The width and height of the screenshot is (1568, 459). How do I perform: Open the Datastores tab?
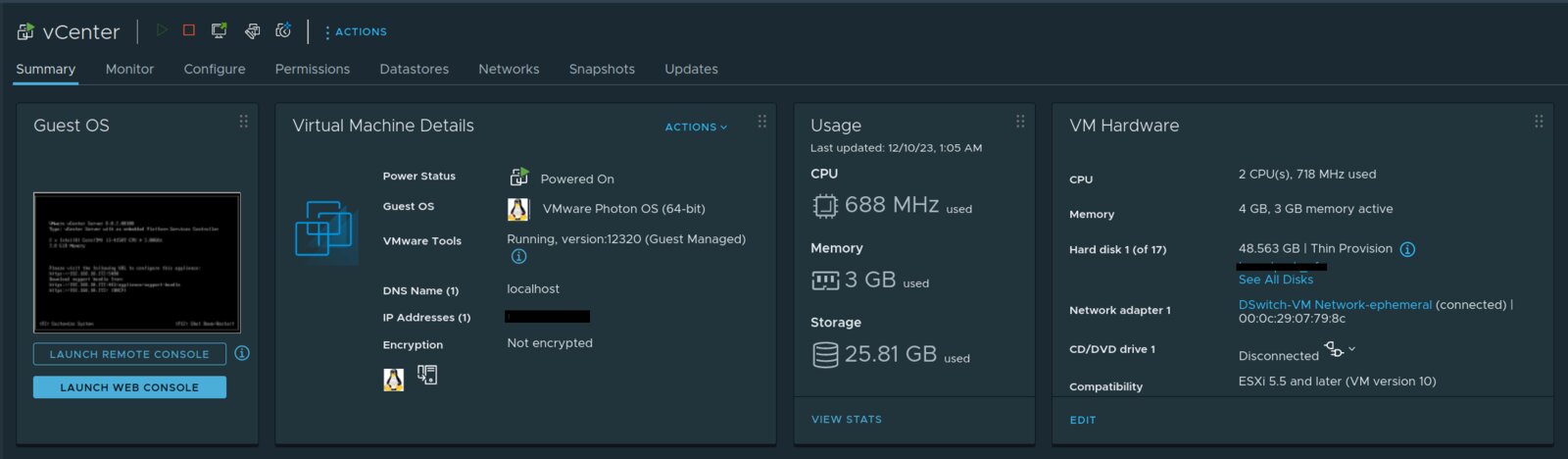[415, 70]
